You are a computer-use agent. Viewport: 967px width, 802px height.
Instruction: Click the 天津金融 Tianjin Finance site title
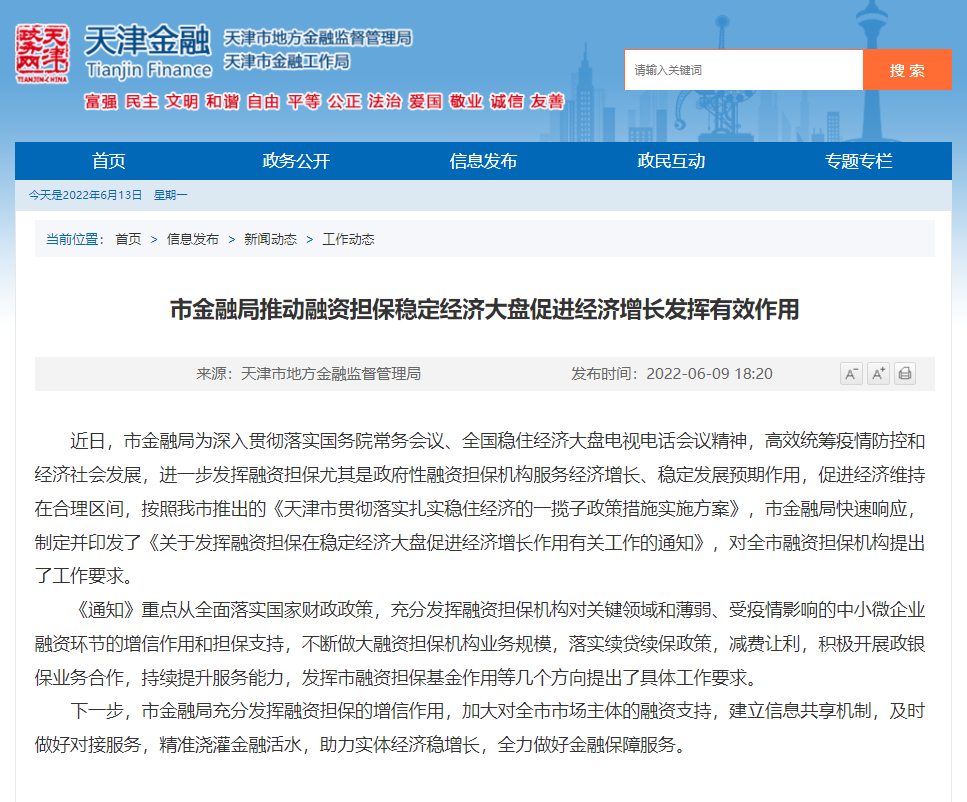(x=148, y=52)
